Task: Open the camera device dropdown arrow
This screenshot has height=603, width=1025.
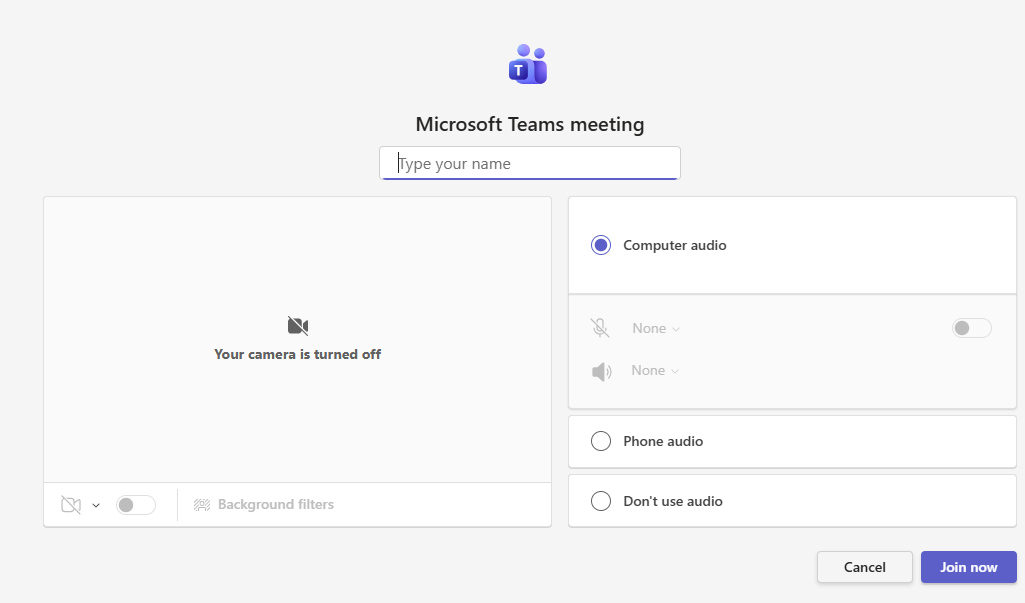Action: tap(96, 505)
